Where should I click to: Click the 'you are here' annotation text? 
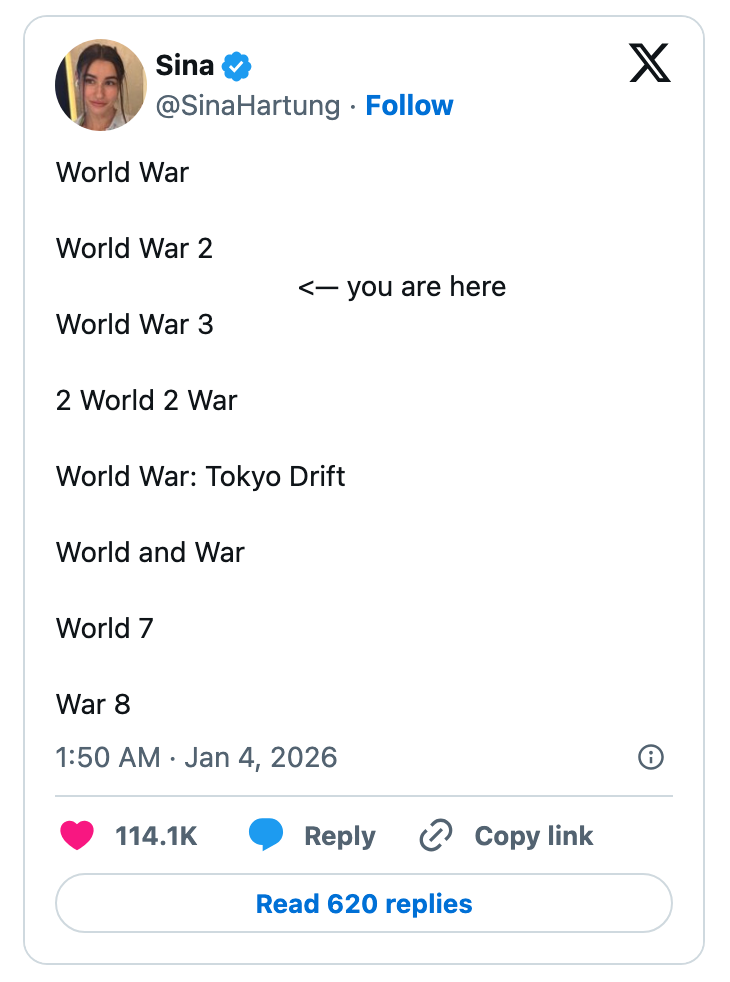tap(402, 287)
